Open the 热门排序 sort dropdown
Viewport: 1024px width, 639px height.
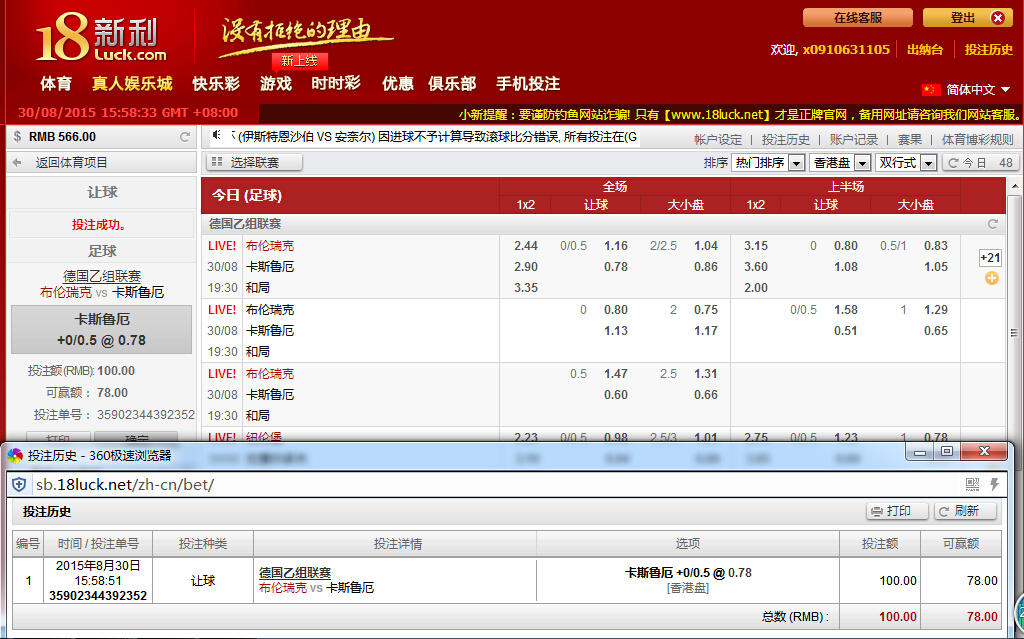(x=768, y=163)
